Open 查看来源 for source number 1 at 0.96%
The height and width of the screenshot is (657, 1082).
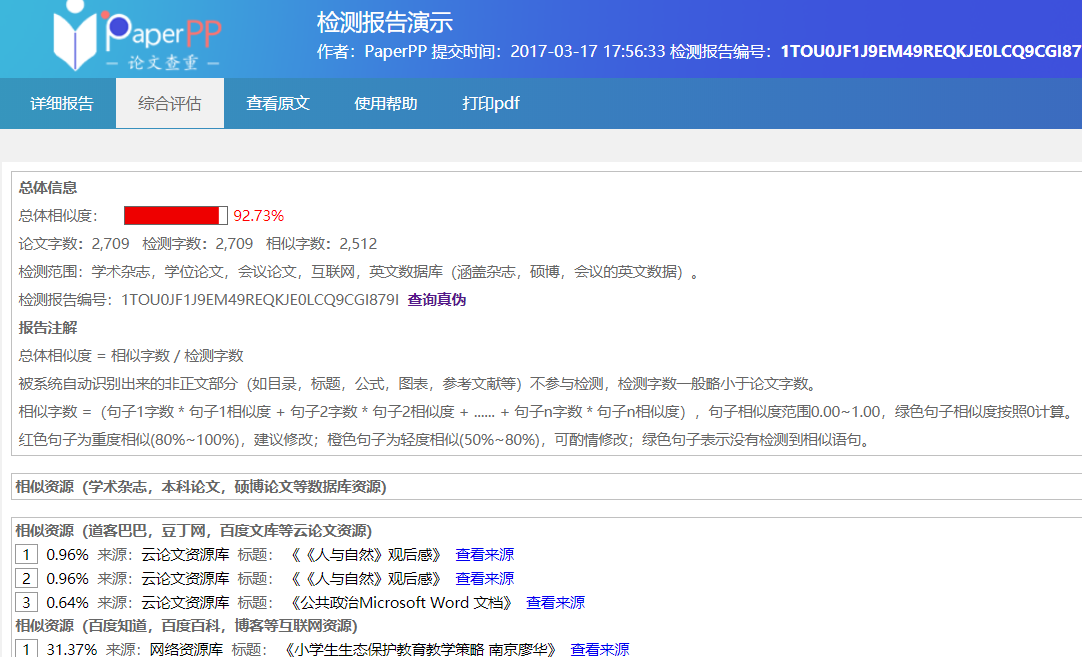(484, 555)
